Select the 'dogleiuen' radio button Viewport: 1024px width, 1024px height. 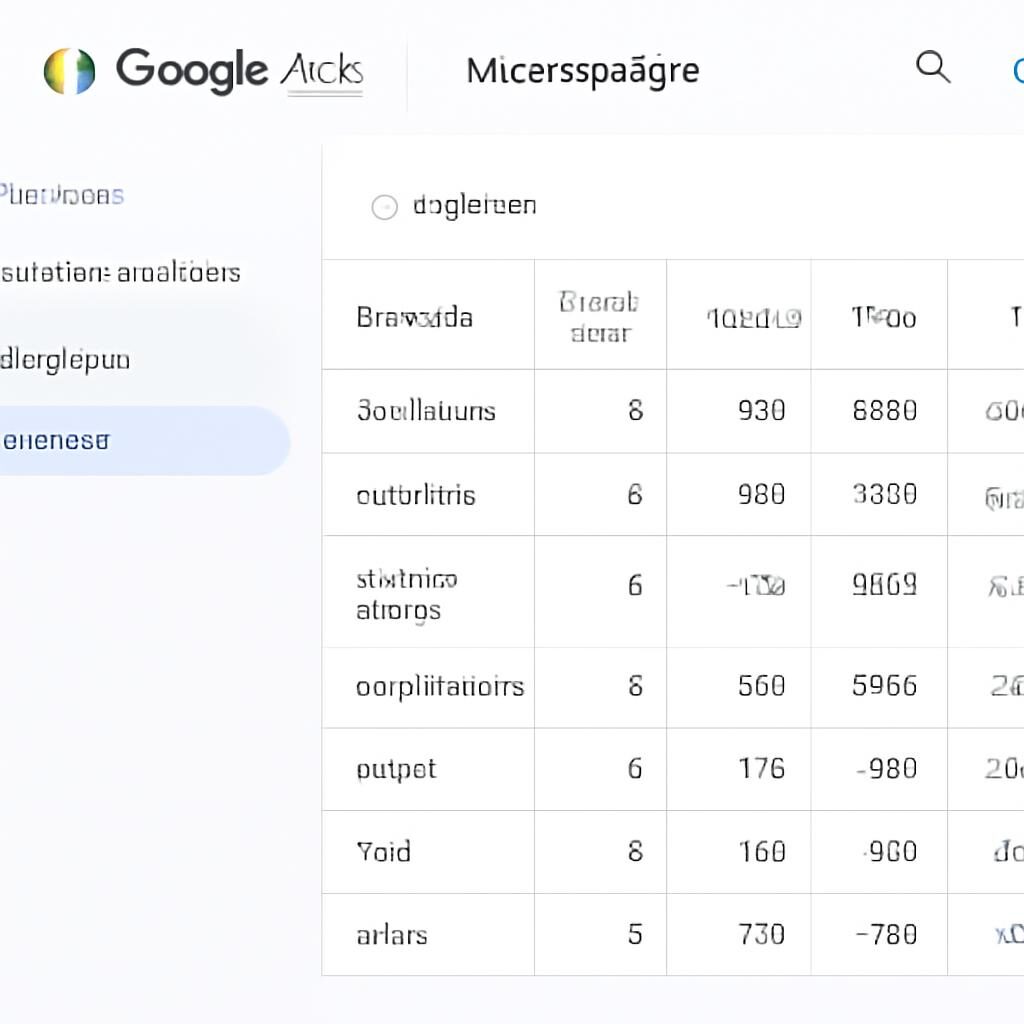point(385,207)
